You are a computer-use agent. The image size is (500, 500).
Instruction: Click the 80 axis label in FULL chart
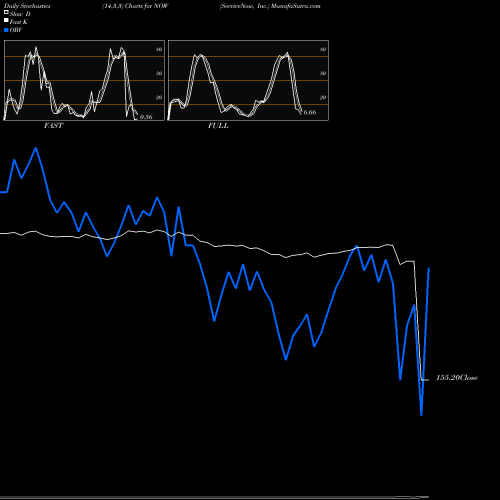click(x=323, y=49)
